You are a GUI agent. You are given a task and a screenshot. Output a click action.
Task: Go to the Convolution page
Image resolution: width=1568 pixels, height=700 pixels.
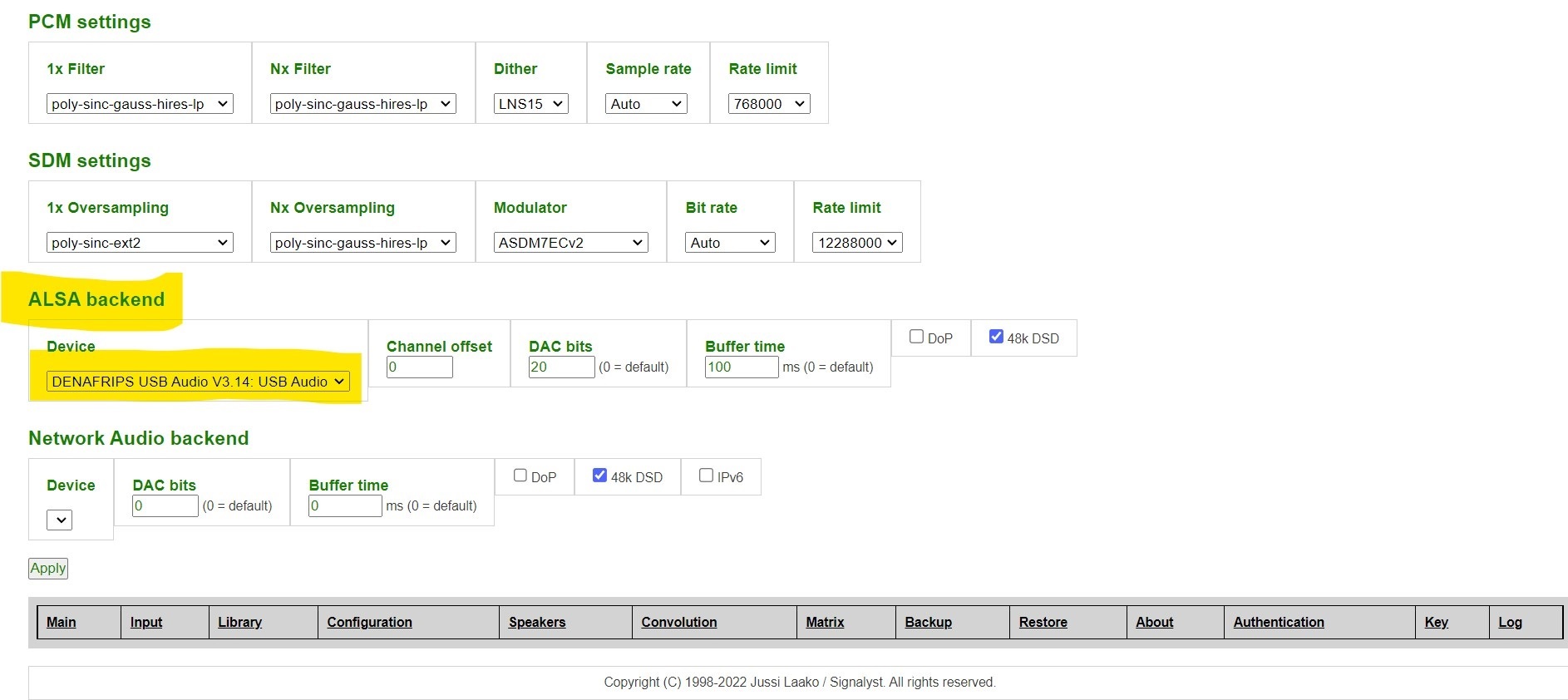(x=678, y=622)
